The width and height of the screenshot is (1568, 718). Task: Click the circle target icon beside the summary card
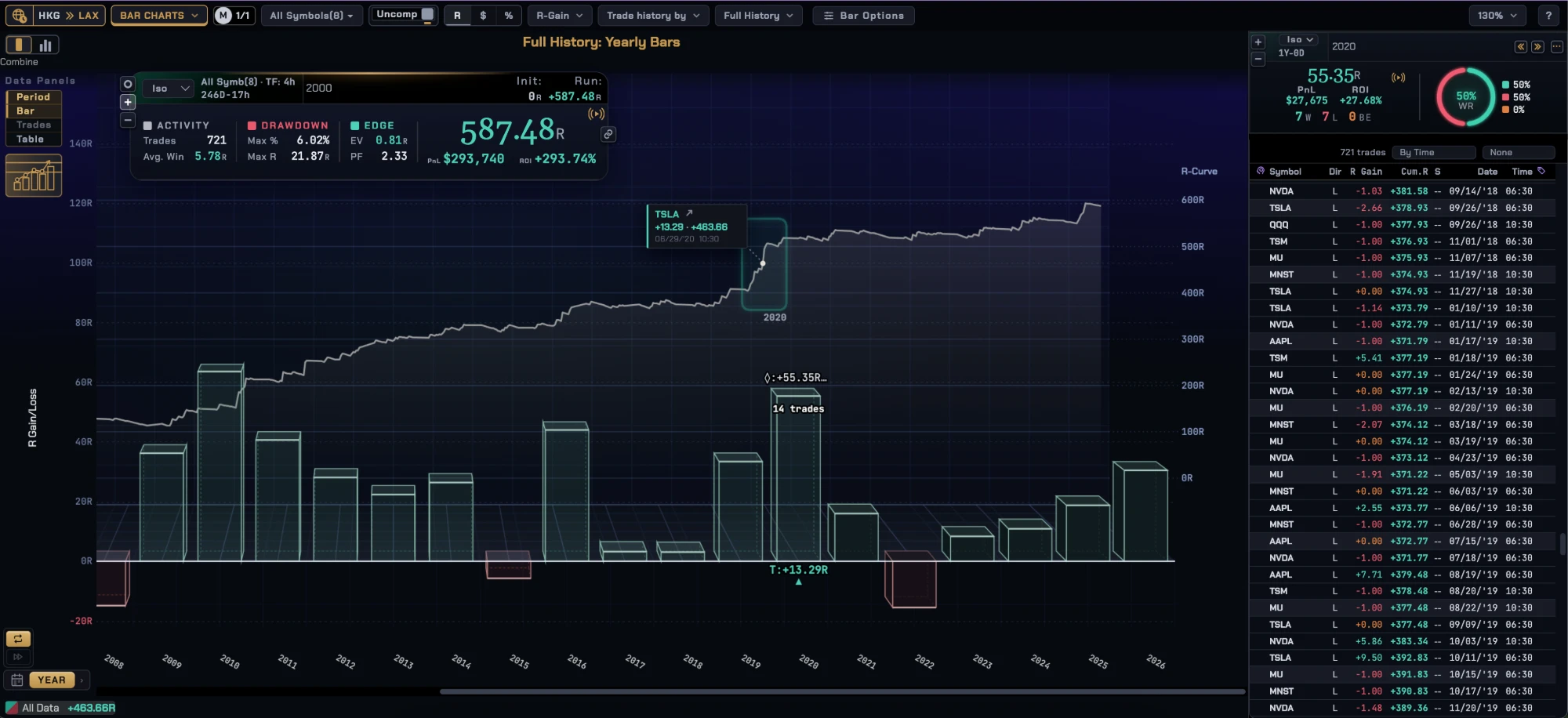click(x=128, y=84)
